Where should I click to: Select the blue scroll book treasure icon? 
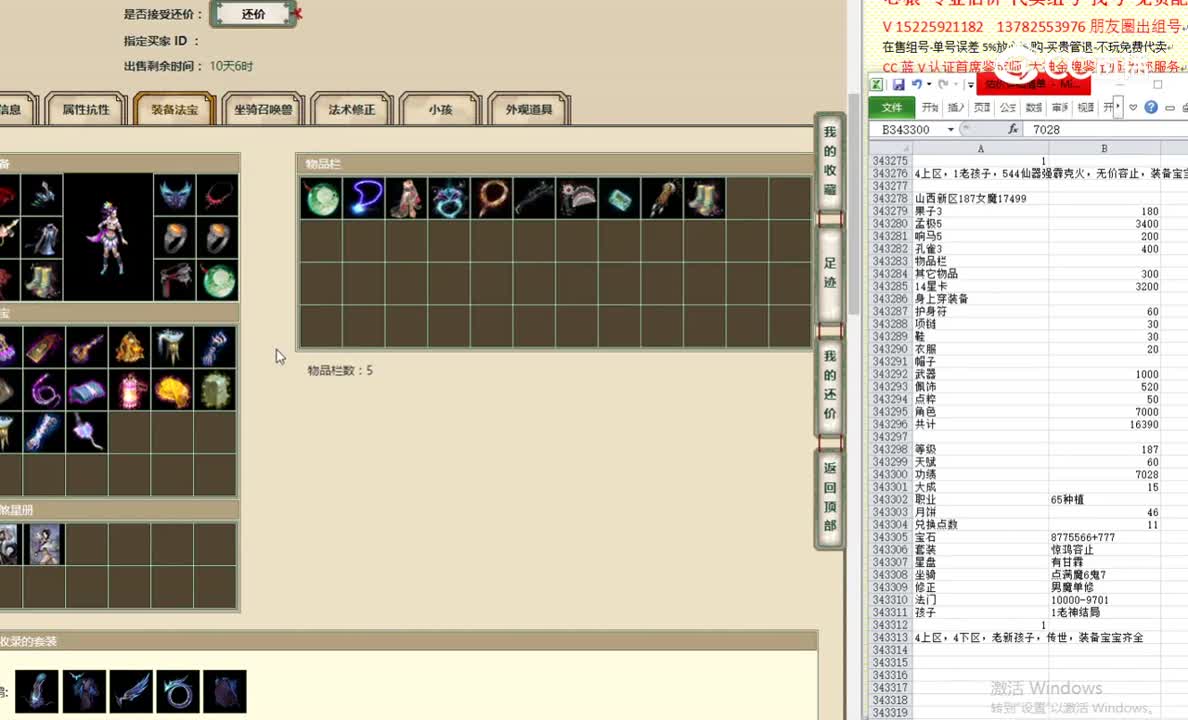click(x=86, y=390)
